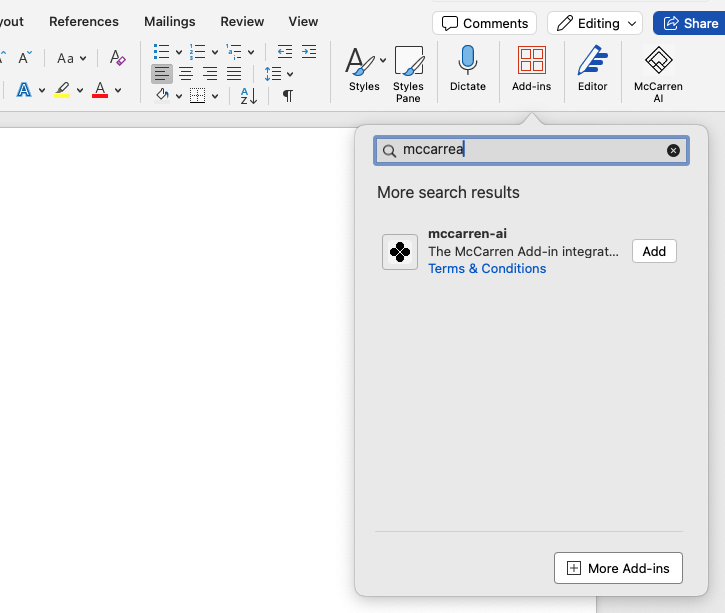Open the References tab
Screen dimensions: 725x613
pos(84,21)
